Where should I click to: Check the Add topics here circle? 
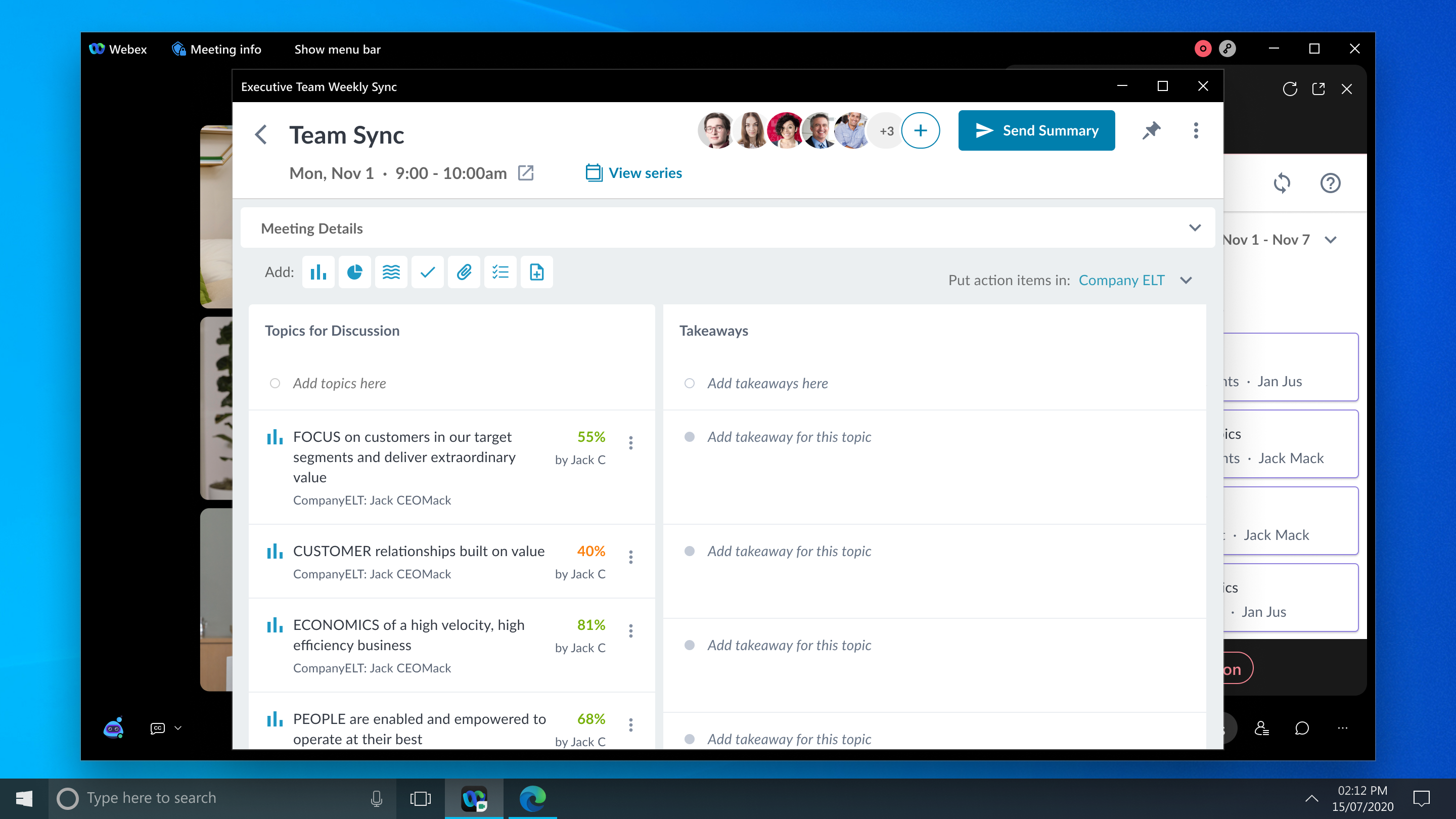click(x=275, y=384)
